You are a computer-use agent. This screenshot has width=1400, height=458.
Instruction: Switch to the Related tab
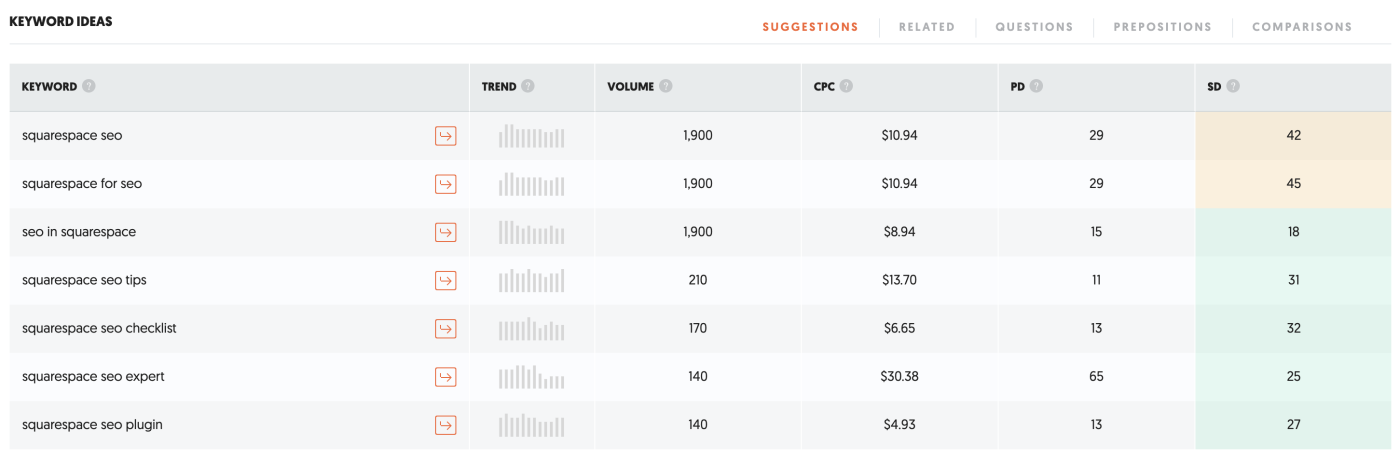click(x=926, y=27)
